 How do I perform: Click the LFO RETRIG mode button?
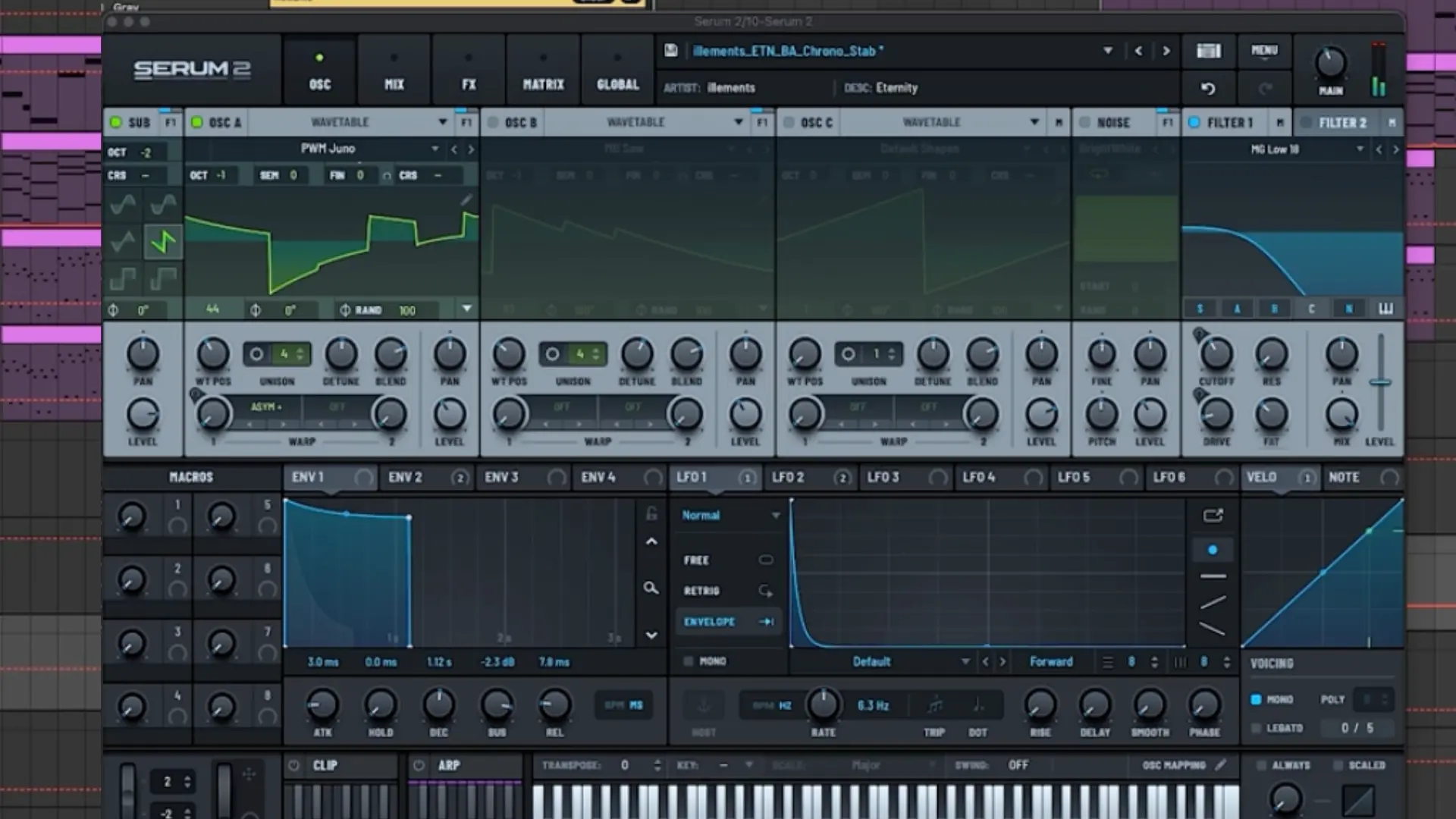(x=728, y=591)
